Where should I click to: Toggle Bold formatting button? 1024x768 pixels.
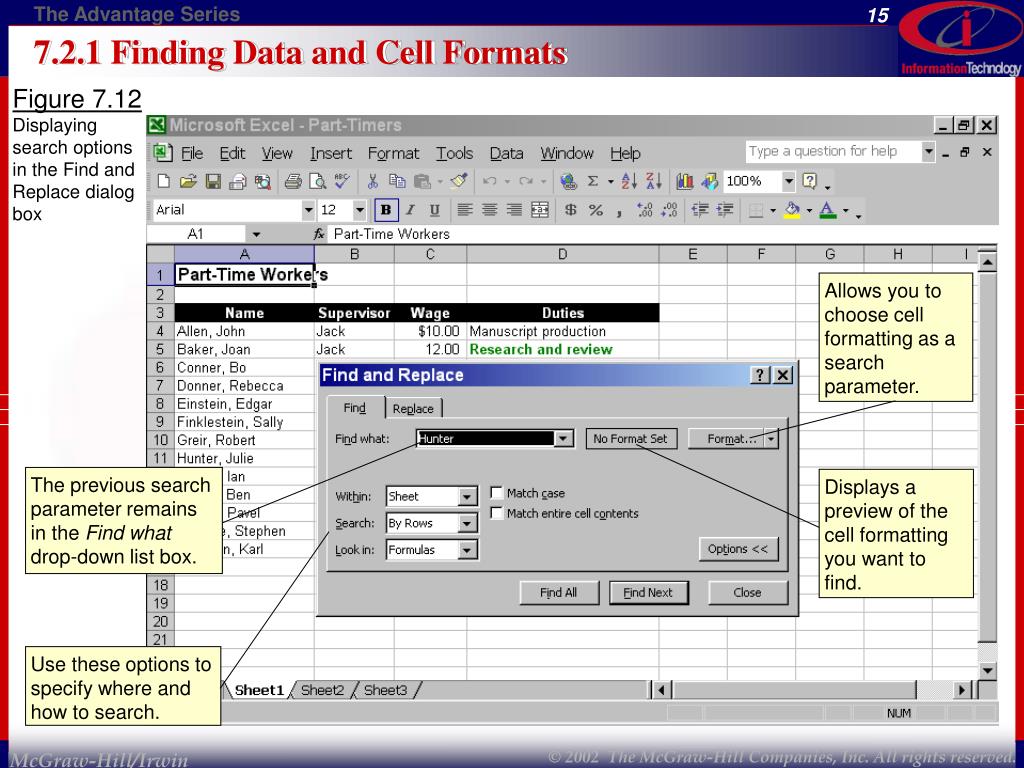pyautogui.click(x=386, y=210)
